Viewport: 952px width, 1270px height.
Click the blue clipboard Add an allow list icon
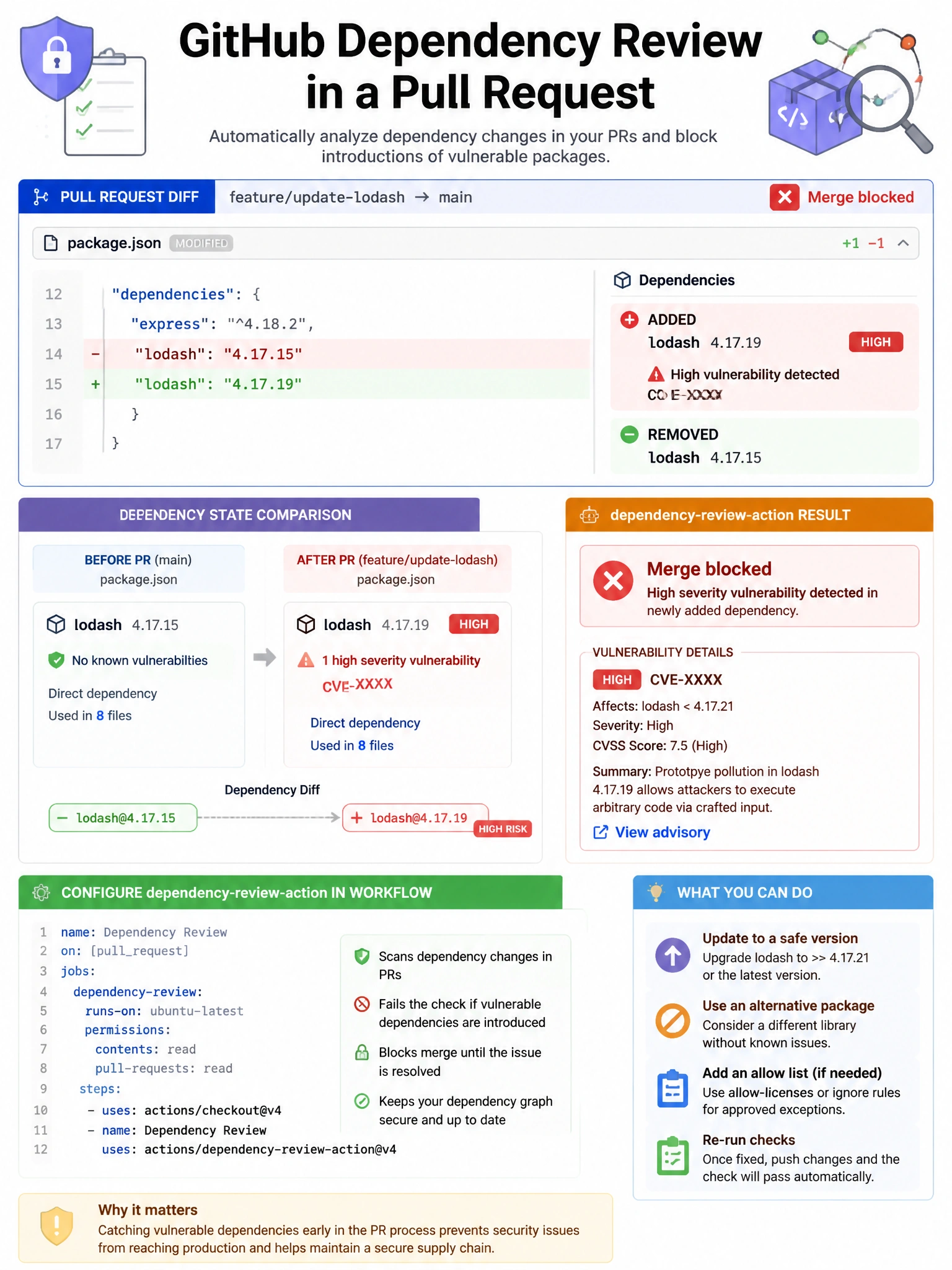click(x=672, y=1089)
